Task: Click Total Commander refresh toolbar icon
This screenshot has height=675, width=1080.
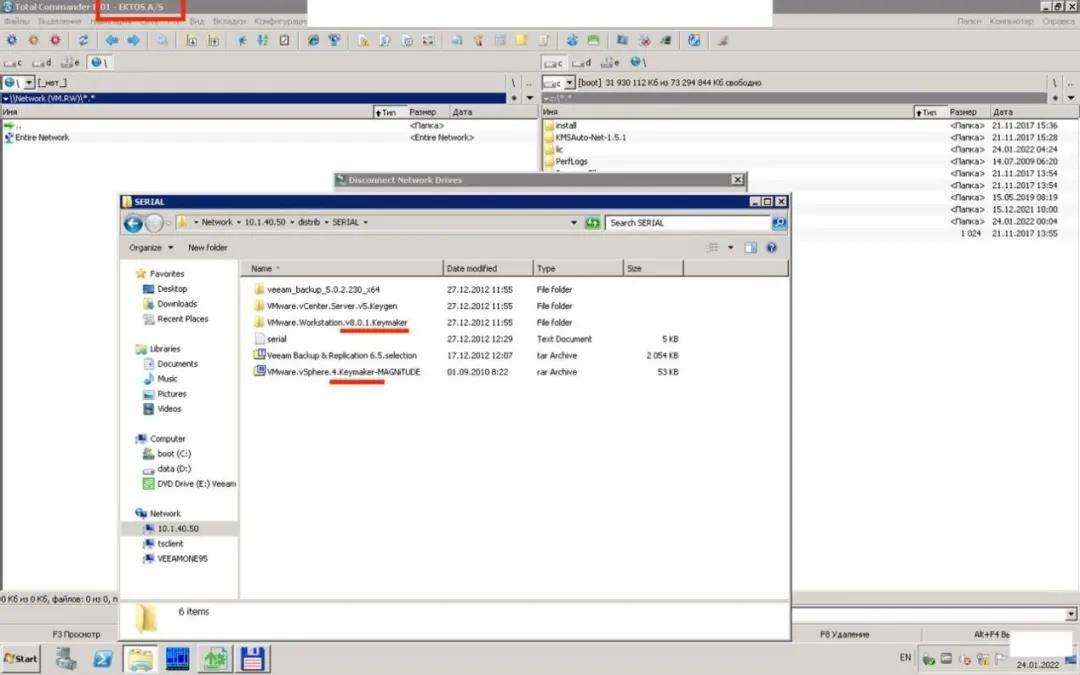Action: point(83,41)
